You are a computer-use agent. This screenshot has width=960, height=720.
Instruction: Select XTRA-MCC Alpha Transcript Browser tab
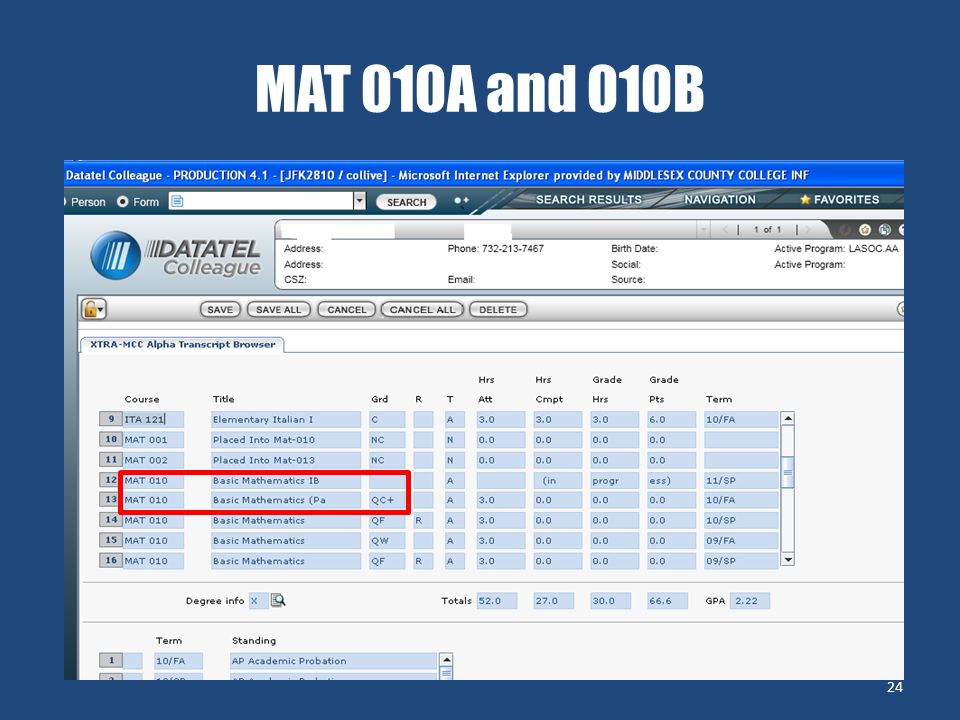[182, 345]
